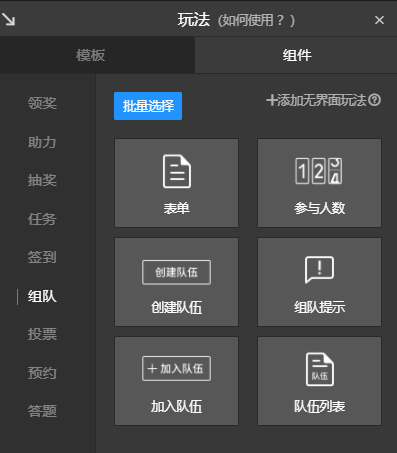Switch to the 组件 tab
Viewport: 397px width, 453px height.
point(296,55)
